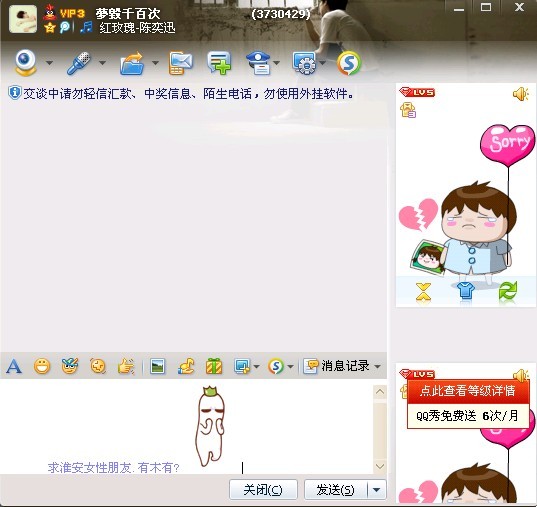Click the send SMS message icon
Image resolution: width=537 pixels, height=507 pixels.
coord(181,63)
